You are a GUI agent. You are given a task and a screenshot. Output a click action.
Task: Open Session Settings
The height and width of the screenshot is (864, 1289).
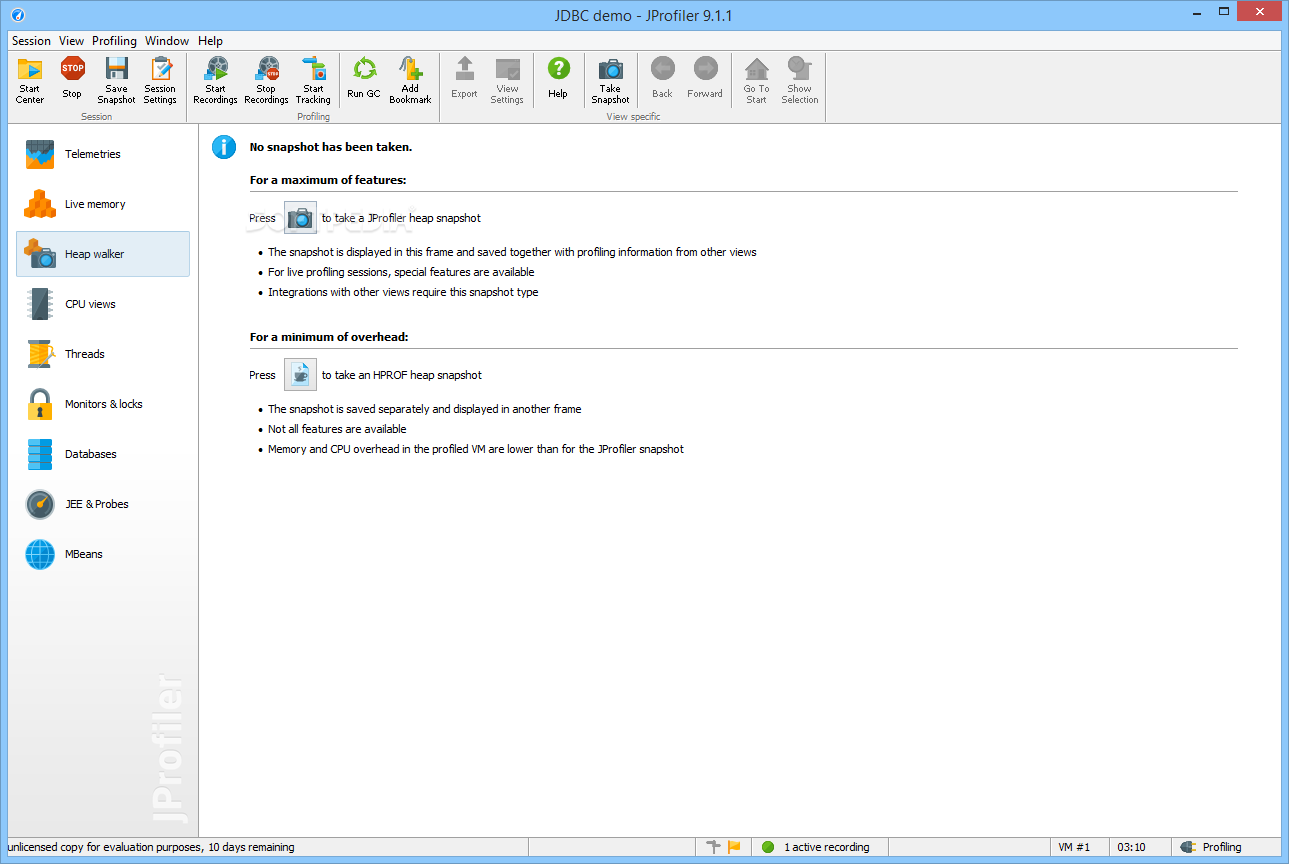pyautogui.click(x=160, y=81)
